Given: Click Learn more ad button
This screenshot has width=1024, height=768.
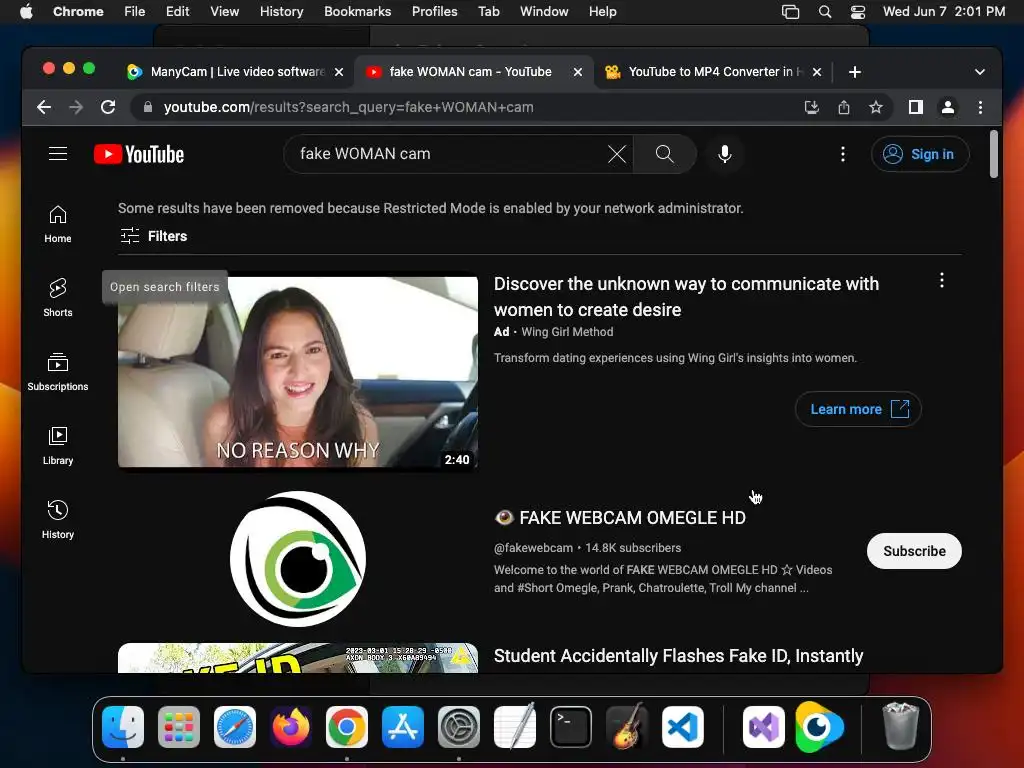Looking at the screenshot, I should pos(857,409).
